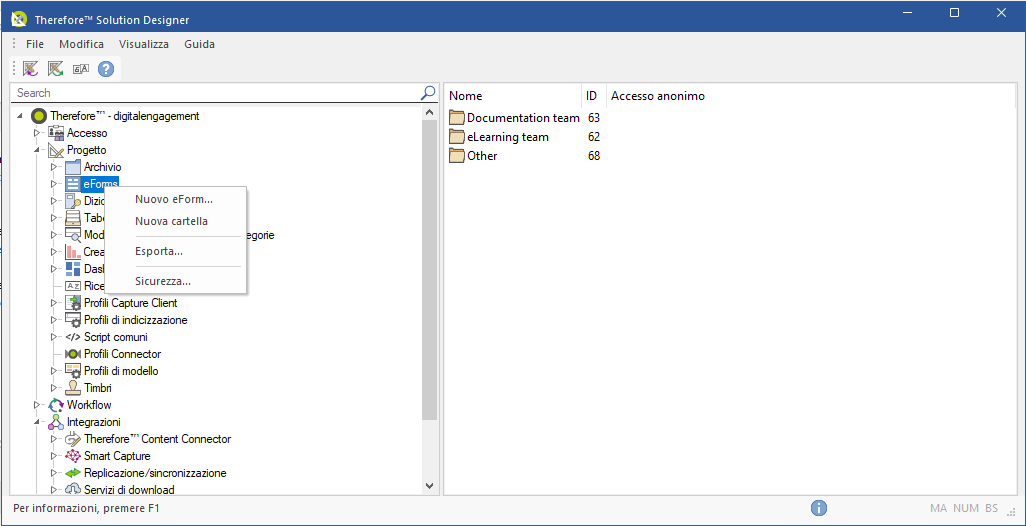Collapse the Progetto tree node

[x=38, y=150]
